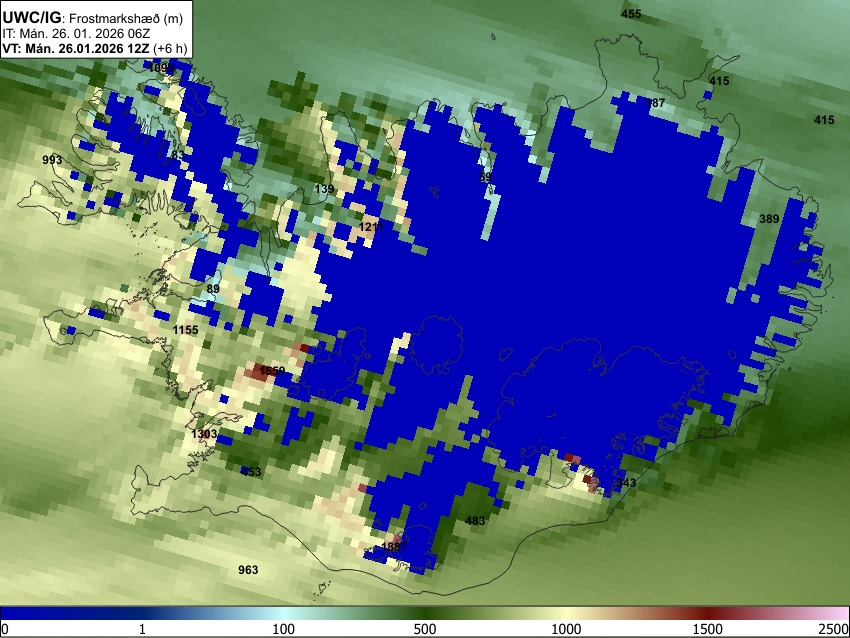This screenshot has height=638, width=850.
Task: Click the 1303 value label on the map
Action: tap(204, 434)
